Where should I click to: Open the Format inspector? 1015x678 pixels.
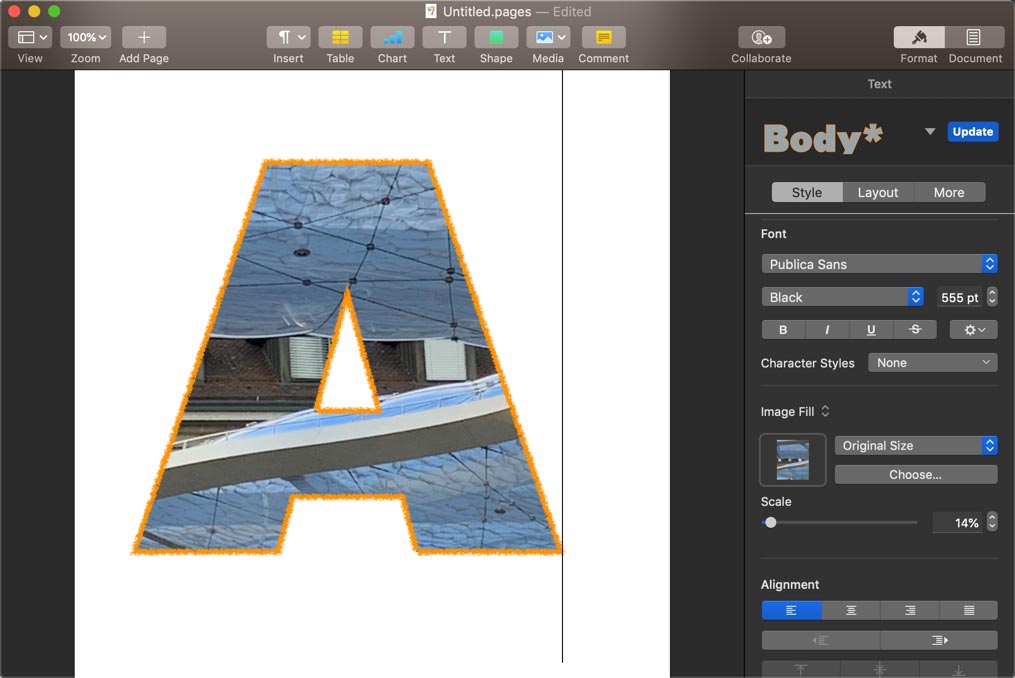(919, 38)
